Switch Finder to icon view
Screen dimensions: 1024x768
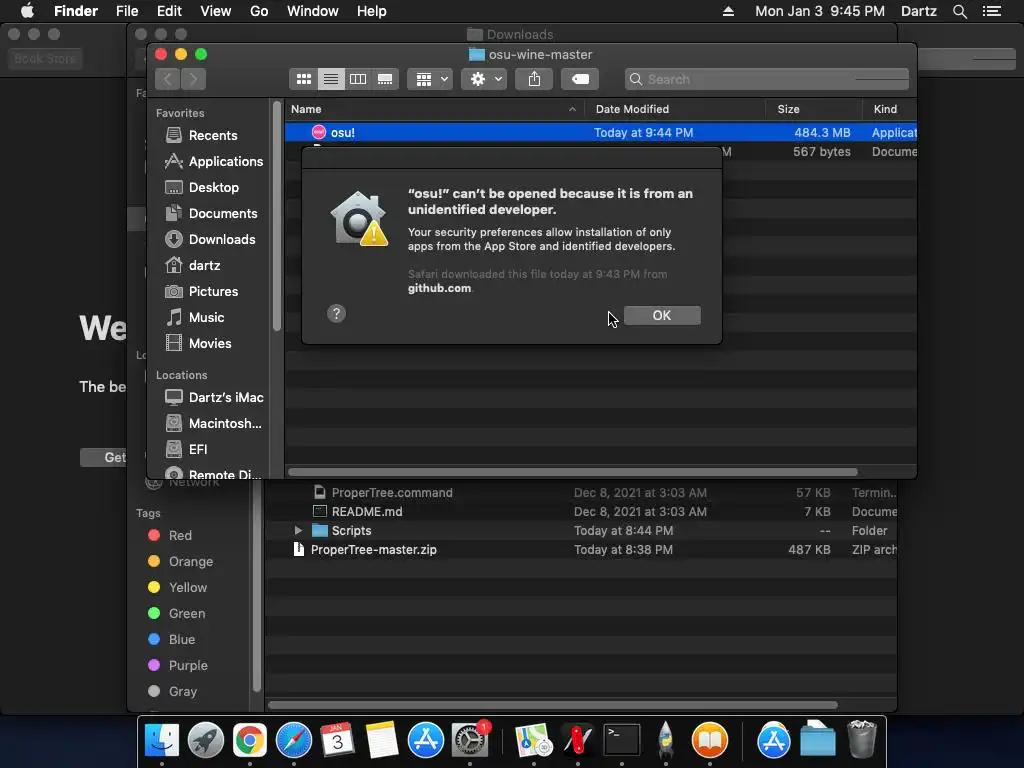304,79
